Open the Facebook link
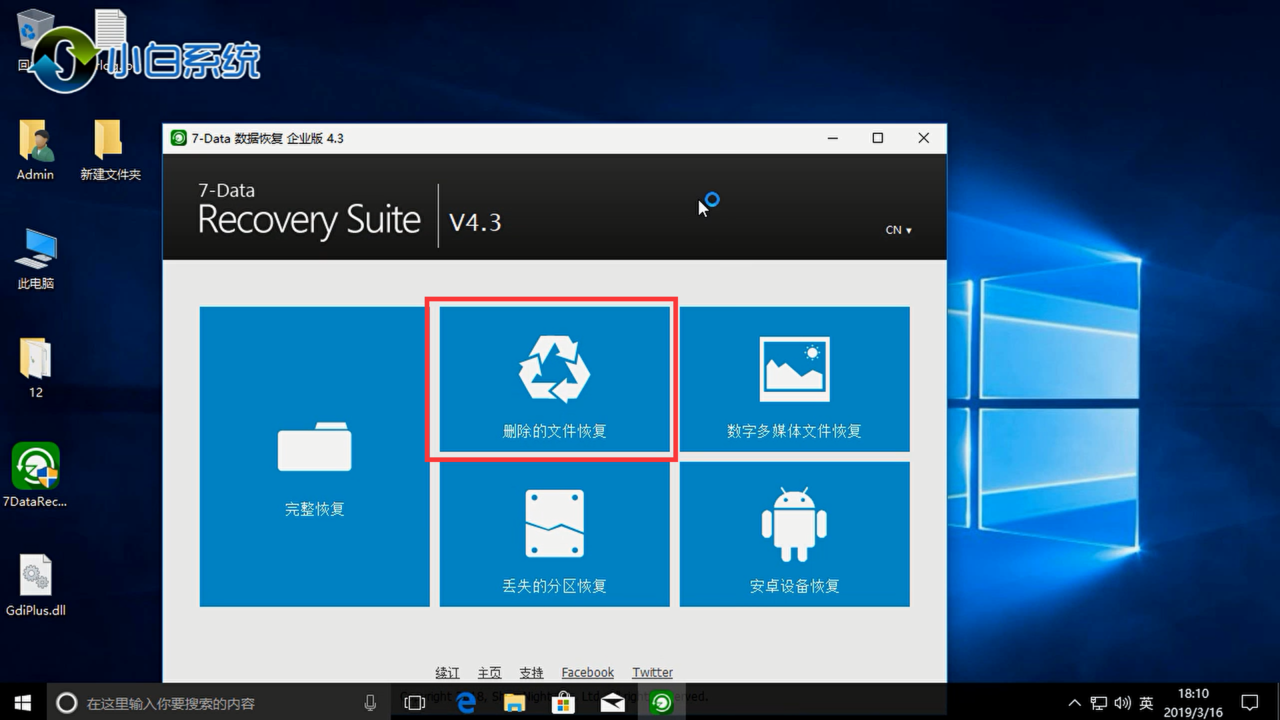Image resolution: width=1280 pixels, height=720 pixels. coord(587,673)
